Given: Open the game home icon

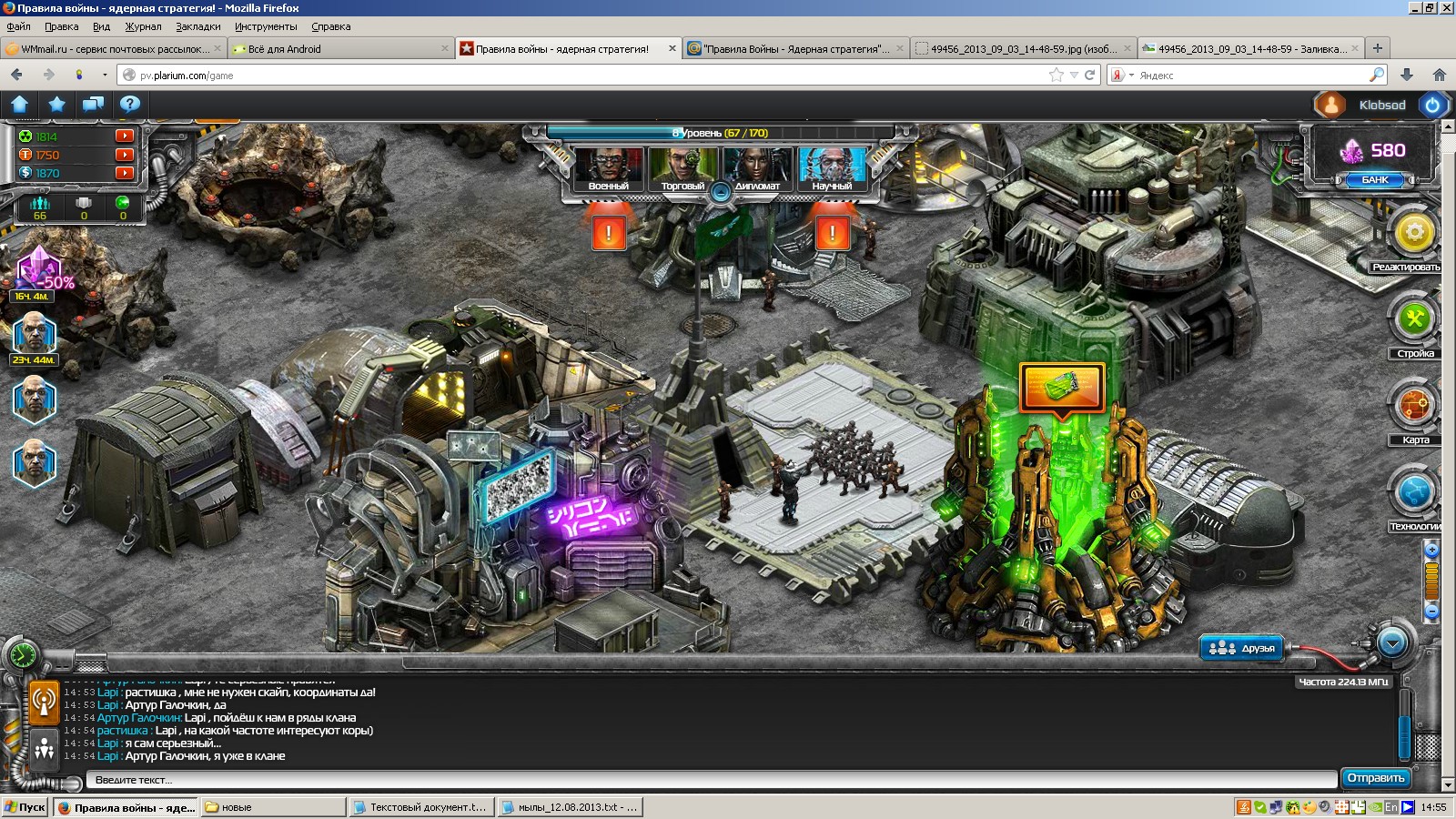Looking at the screenshot, I should coord(20,105).
